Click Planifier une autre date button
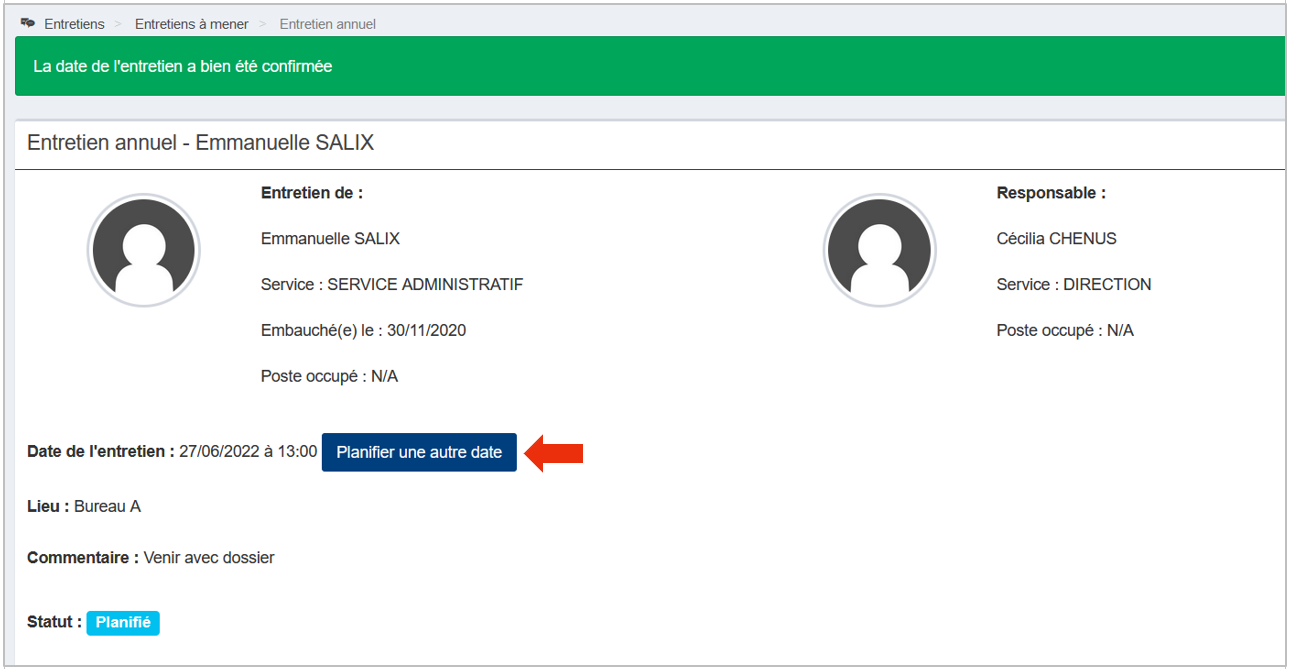The width and height of the screenshot is (1290, 669). pyautogui.click(x=419, y=452)
